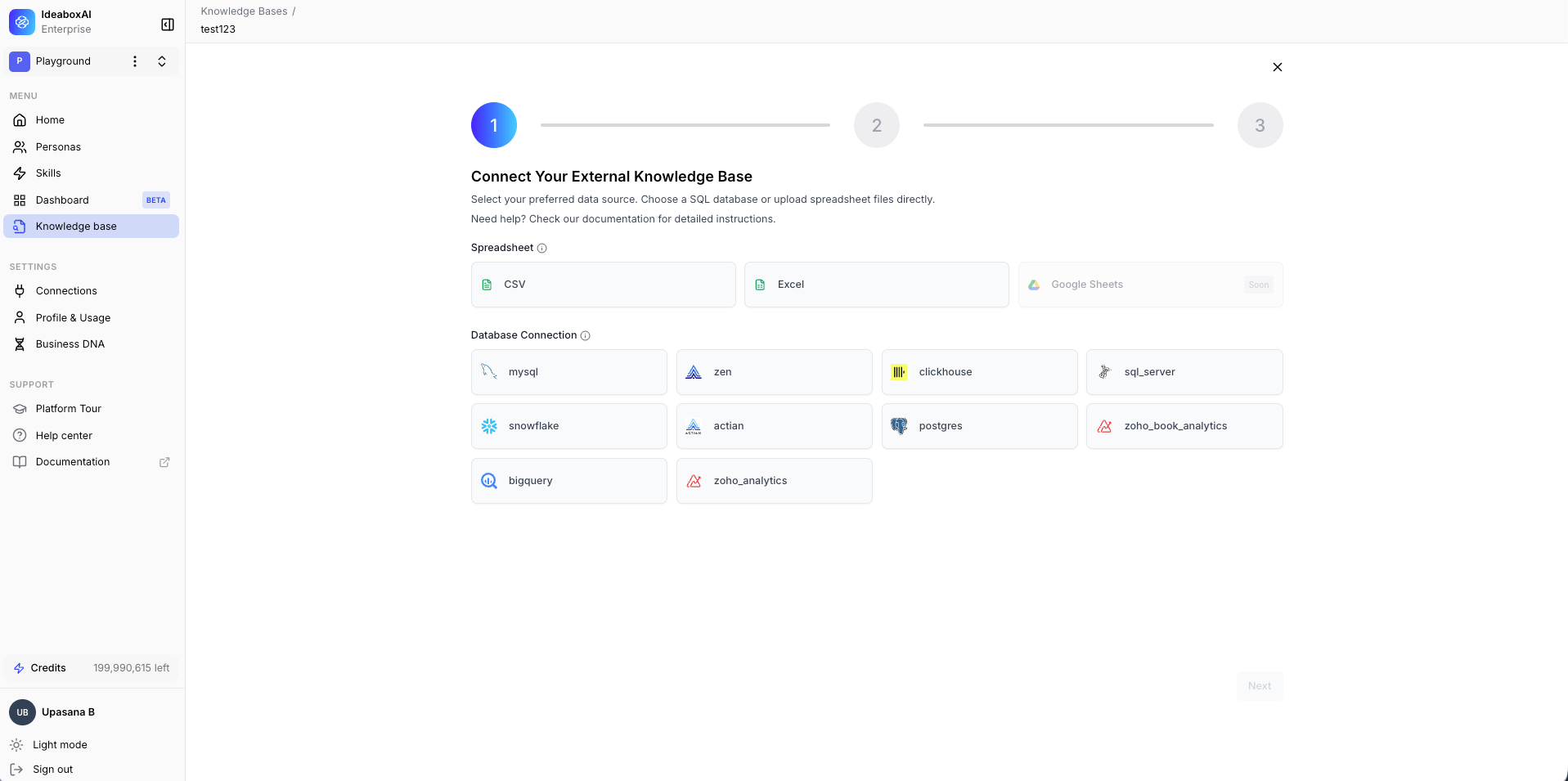The width and height of the screenshot is (1568, 781).
Task: Select step 3 in the wizard
Action: pyautogui.click(x=1260, y=125)
